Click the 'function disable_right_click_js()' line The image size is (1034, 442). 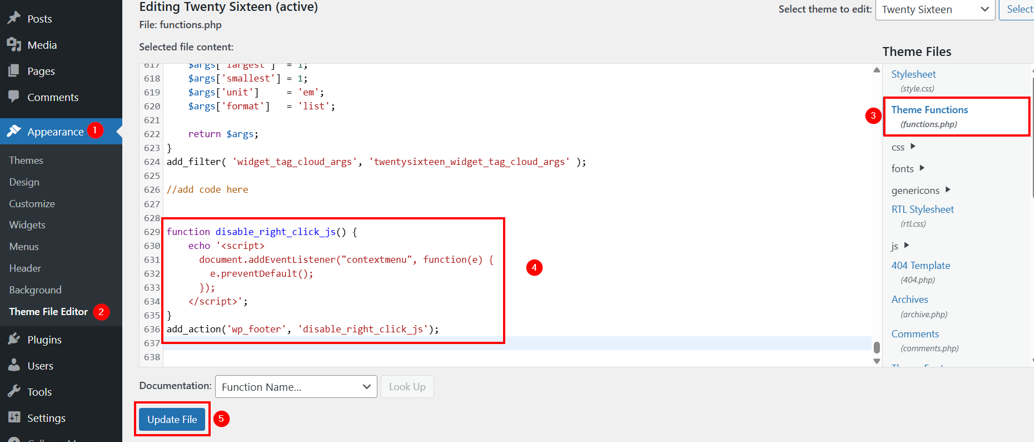click(261, 232)
